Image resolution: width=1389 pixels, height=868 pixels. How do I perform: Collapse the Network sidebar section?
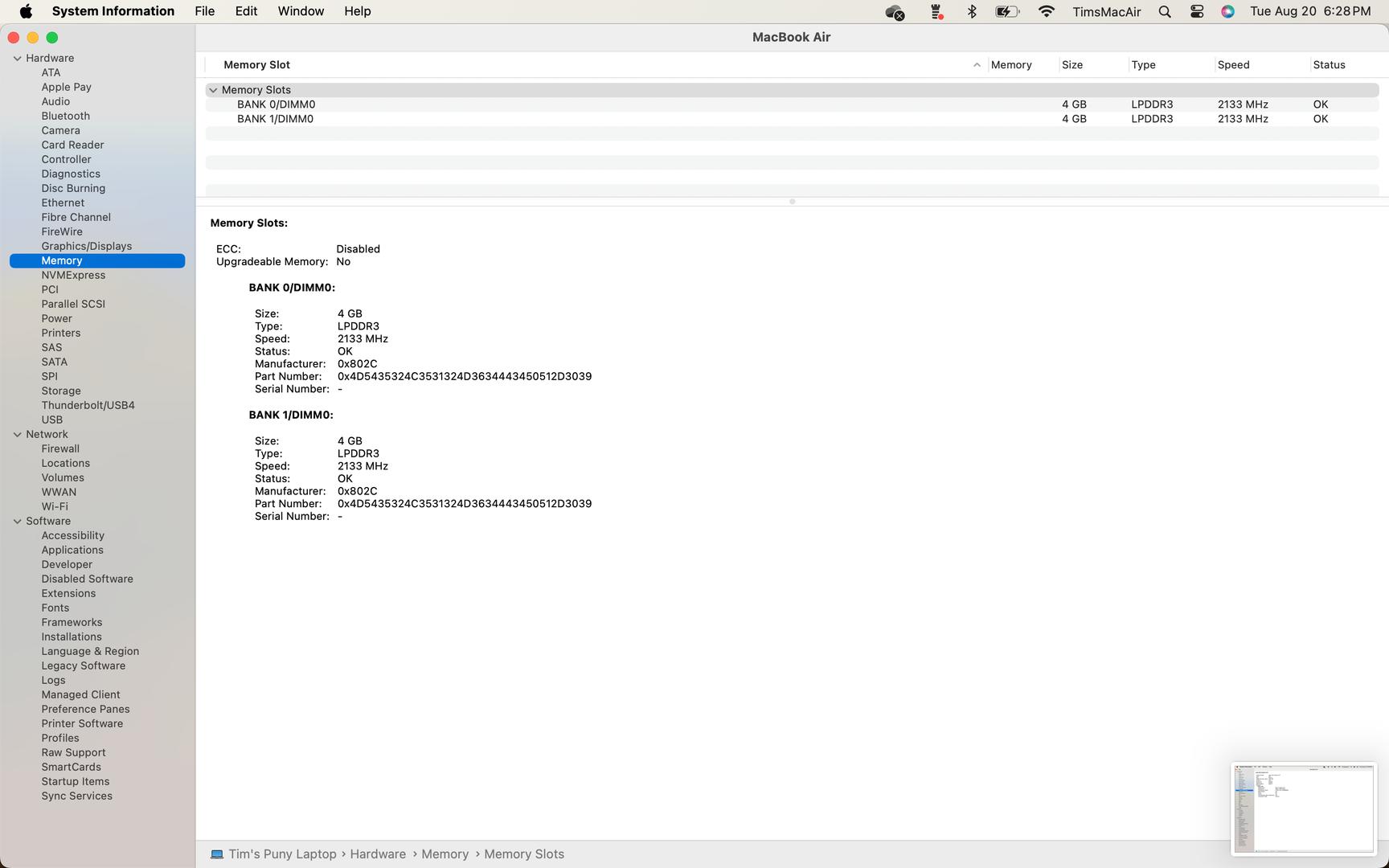[17, 435]
